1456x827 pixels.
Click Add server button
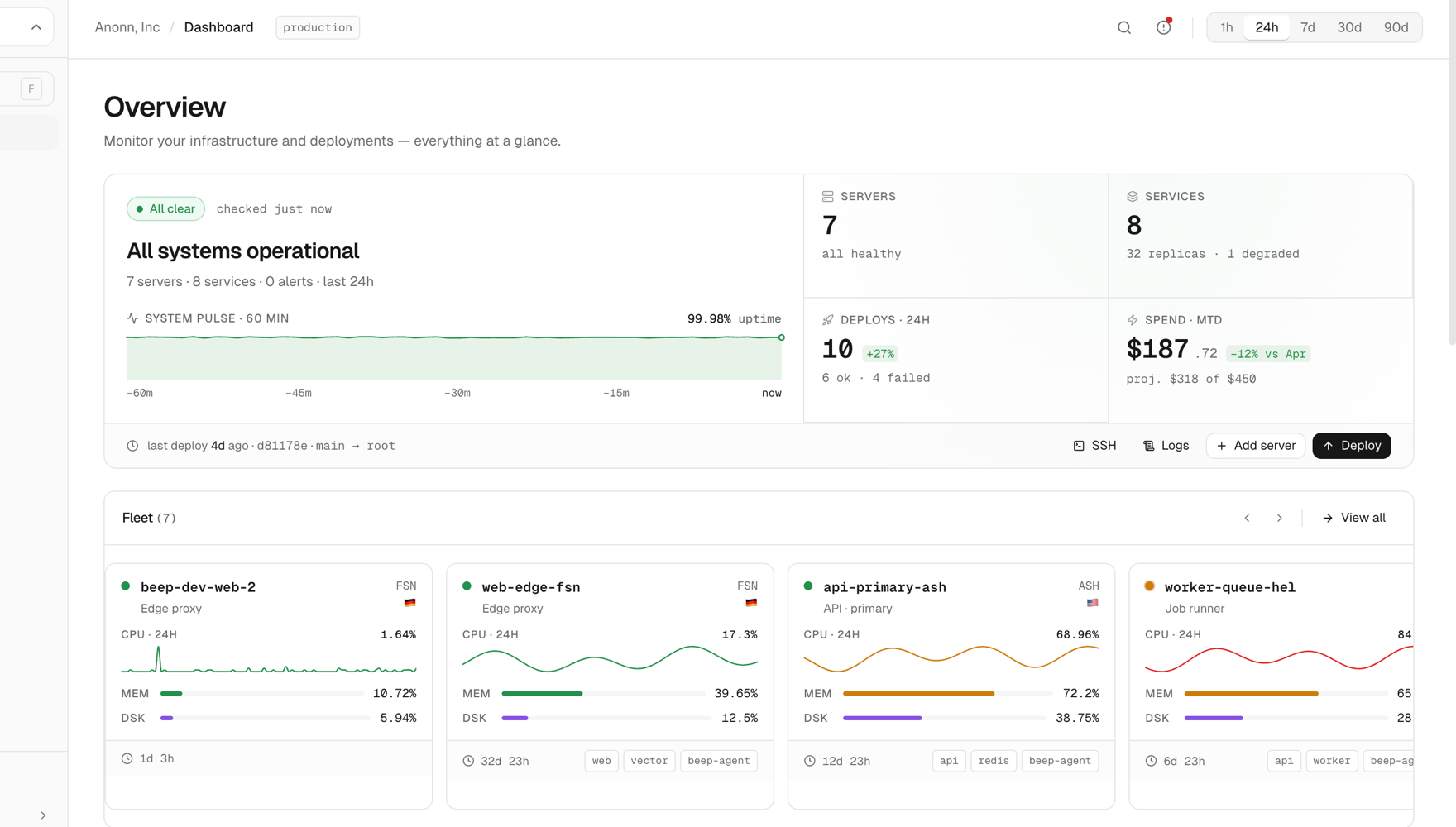click(x=1256, y=446)
